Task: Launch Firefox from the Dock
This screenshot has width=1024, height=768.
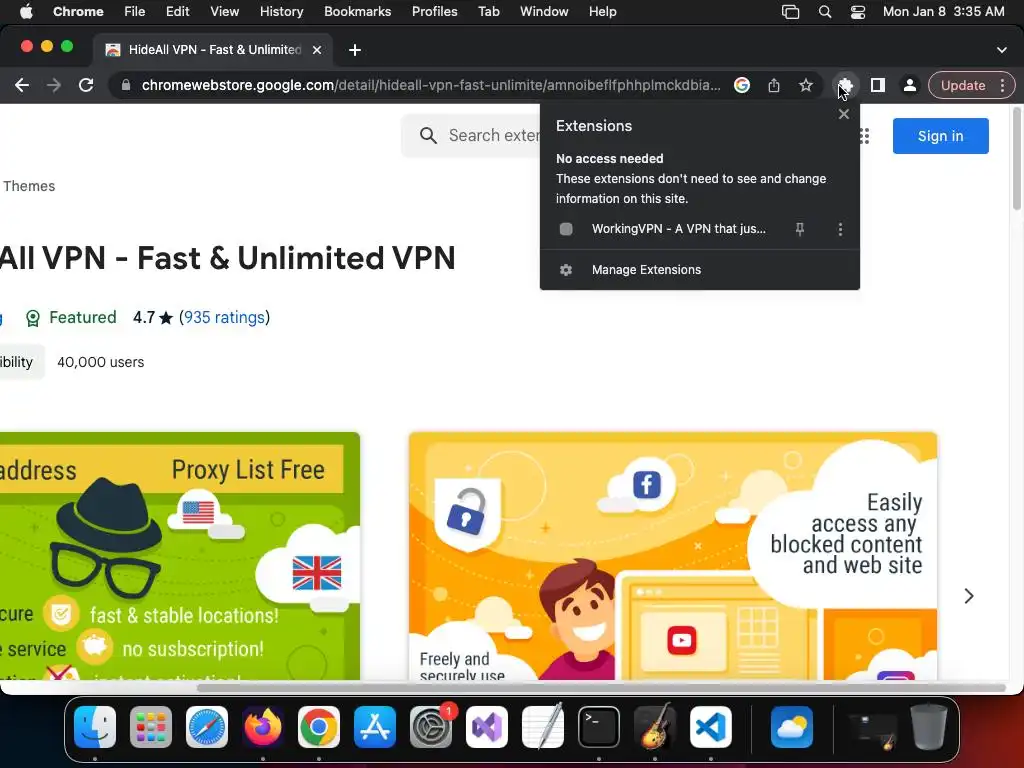Action: pyautogui.click(x=263, y=727)
